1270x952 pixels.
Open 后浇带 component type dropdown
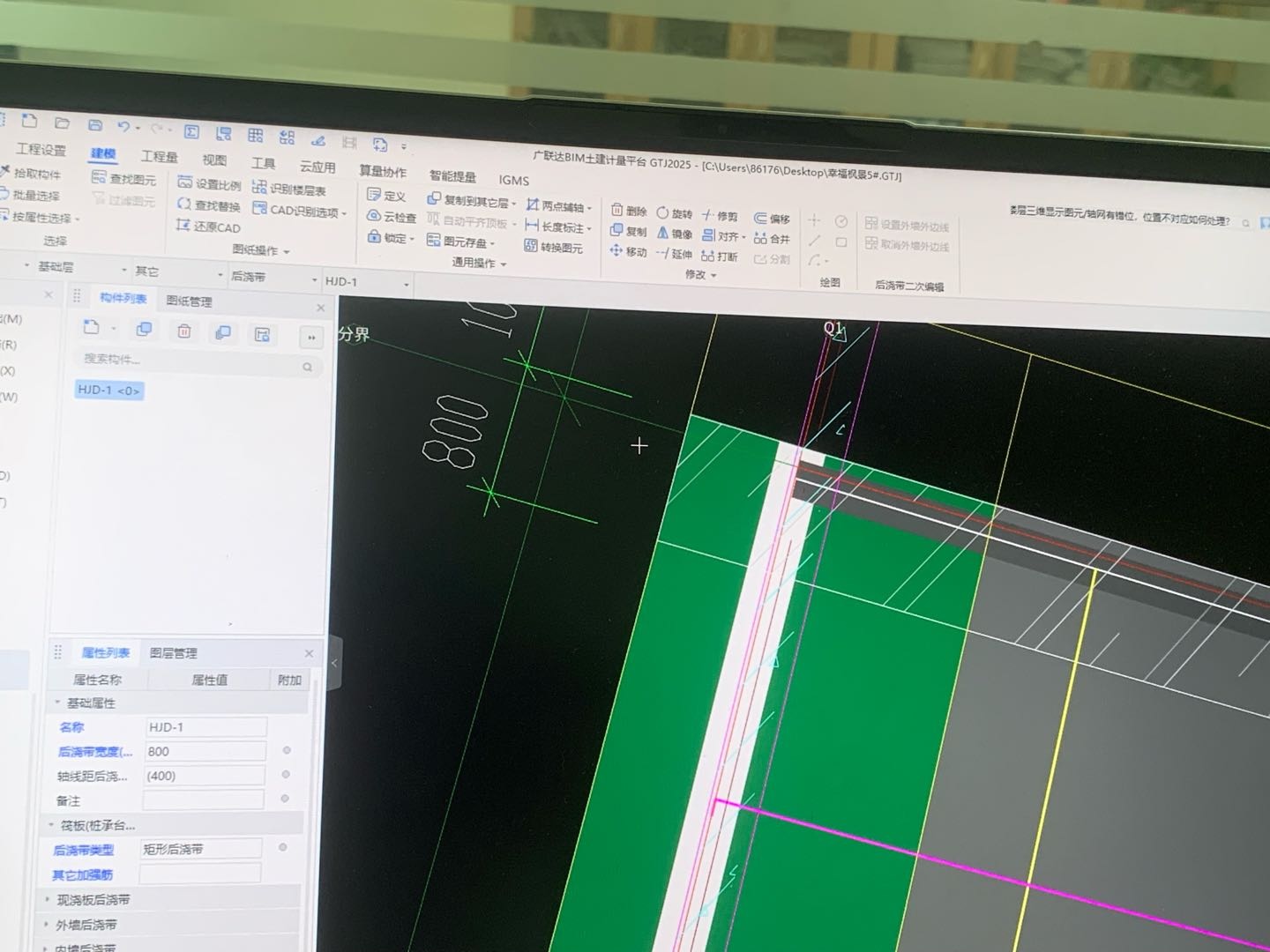[x=273, y=278]
